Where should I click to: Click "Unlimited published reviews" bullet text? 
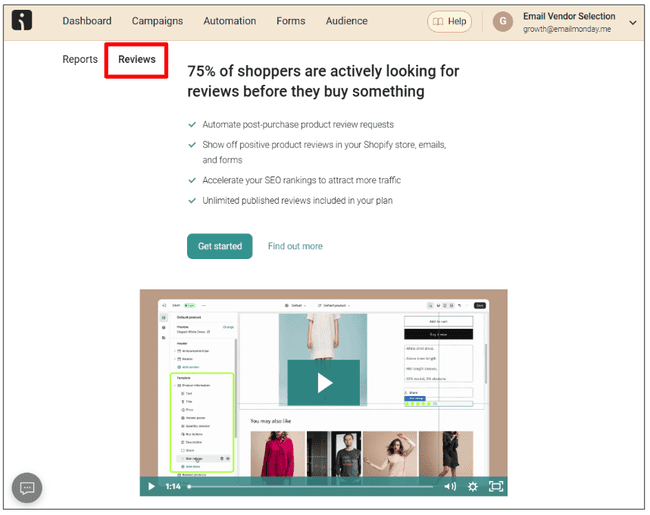[297, 200]
